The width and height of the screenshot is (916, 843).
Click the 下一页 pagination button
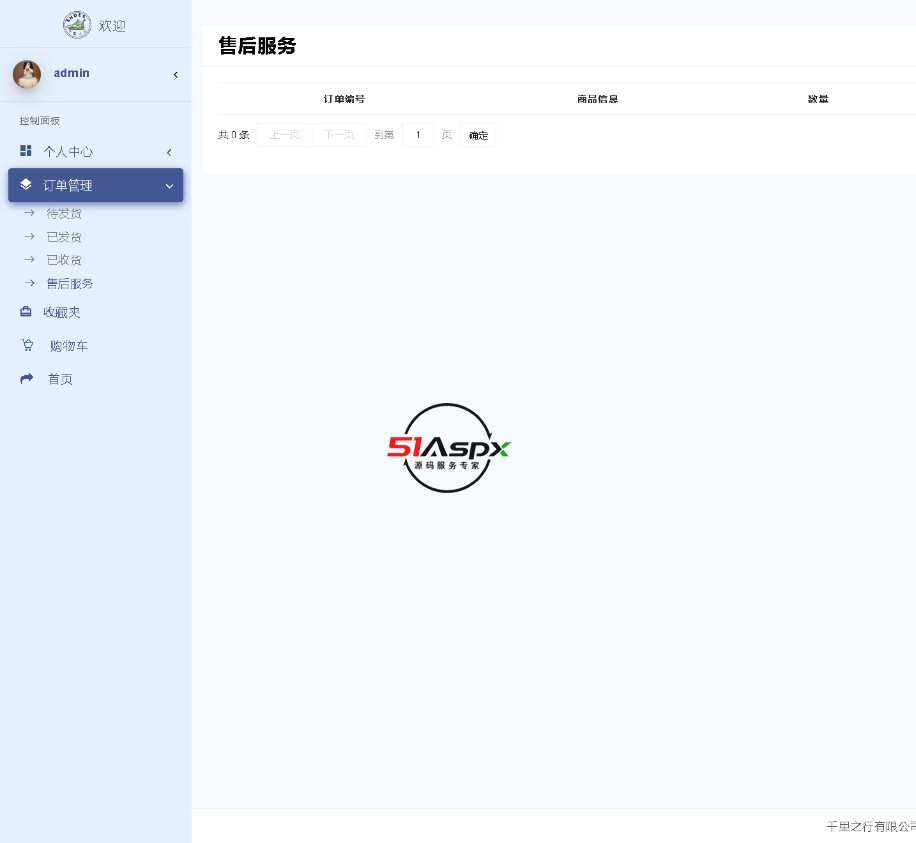tap(339, 135)
